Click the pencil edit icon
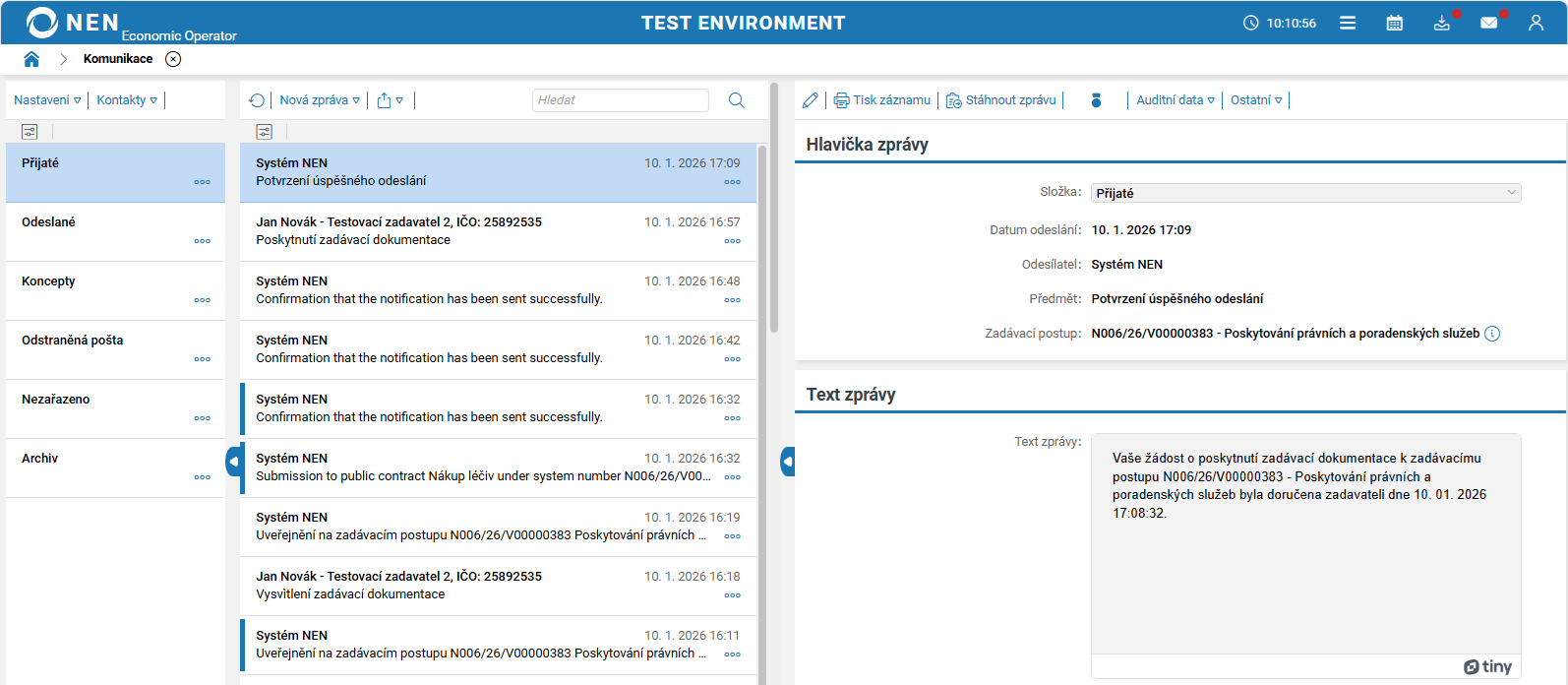 (810, 100)
